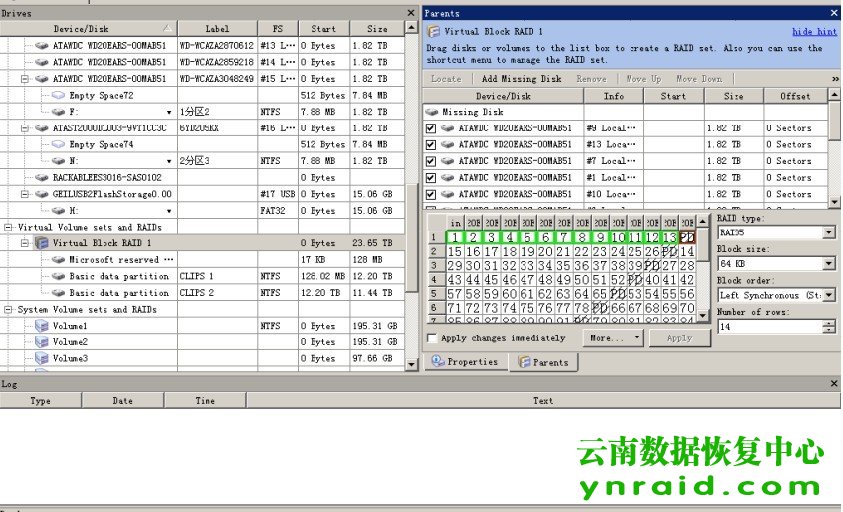Collapse the Virtual Volume sets and RAIDs group
This screenshot has height=512, width=843.
[x=9, y=227]
